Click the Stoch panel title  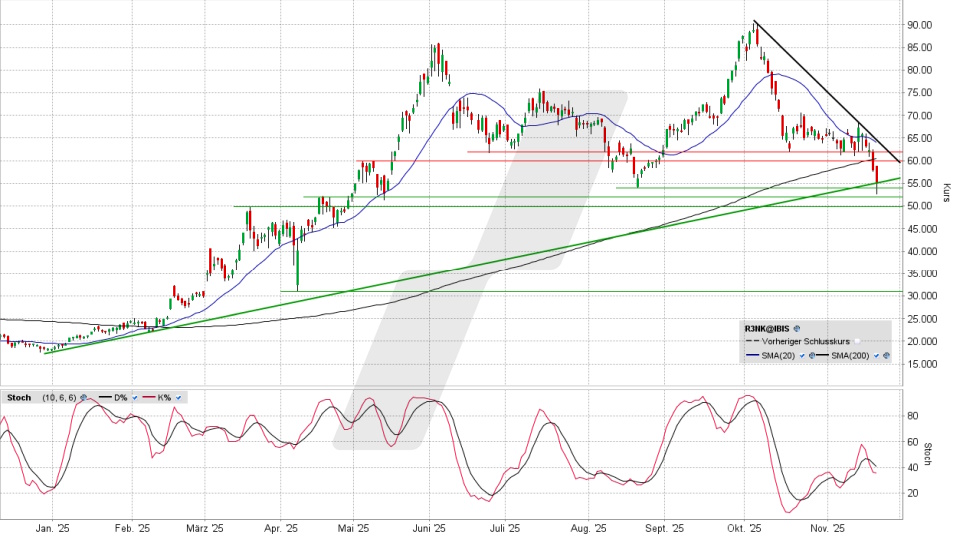click(x=18, y=397)
